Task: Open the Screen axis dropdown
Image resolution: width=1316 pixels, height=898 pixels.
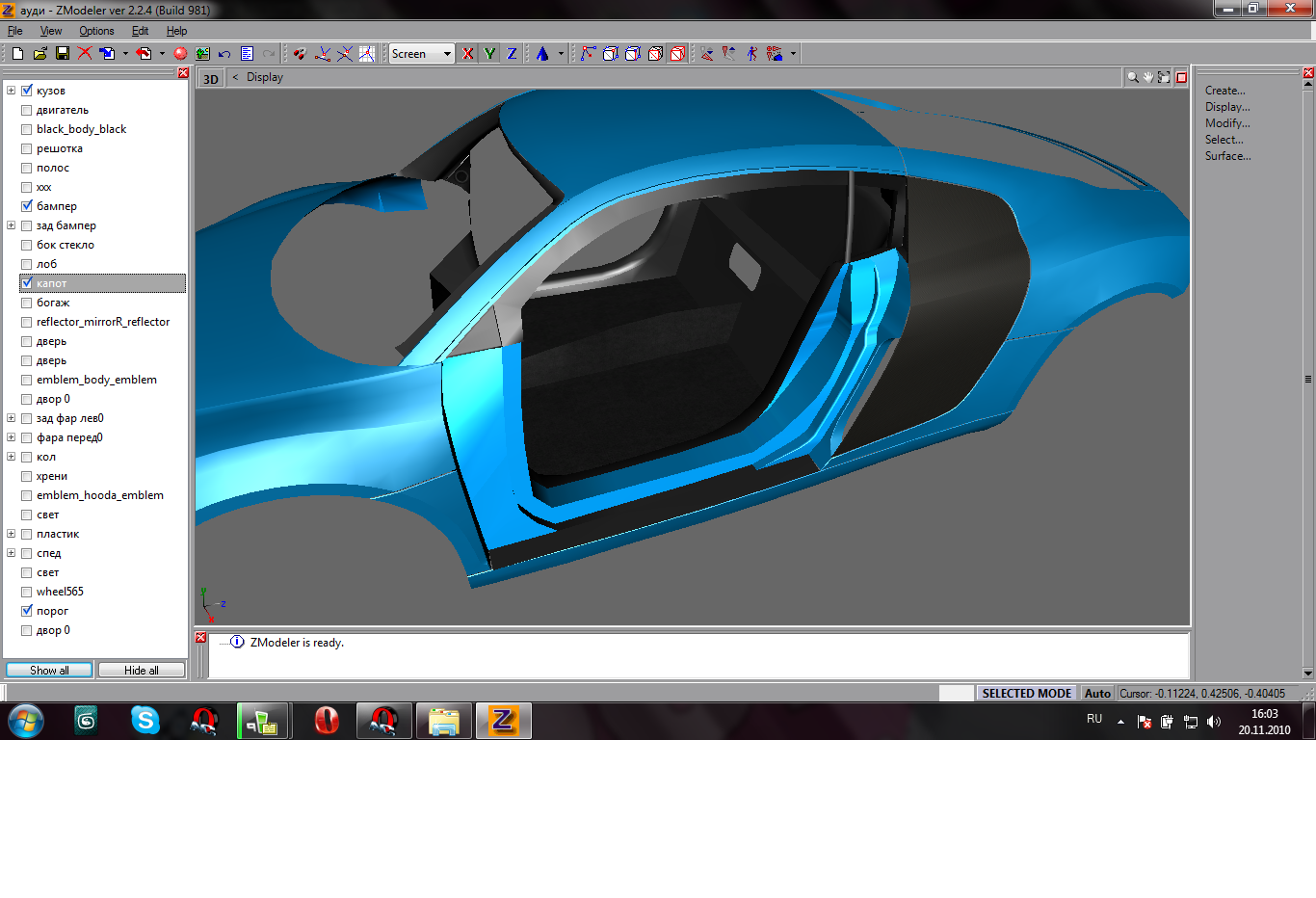Action: click(447, 54)
